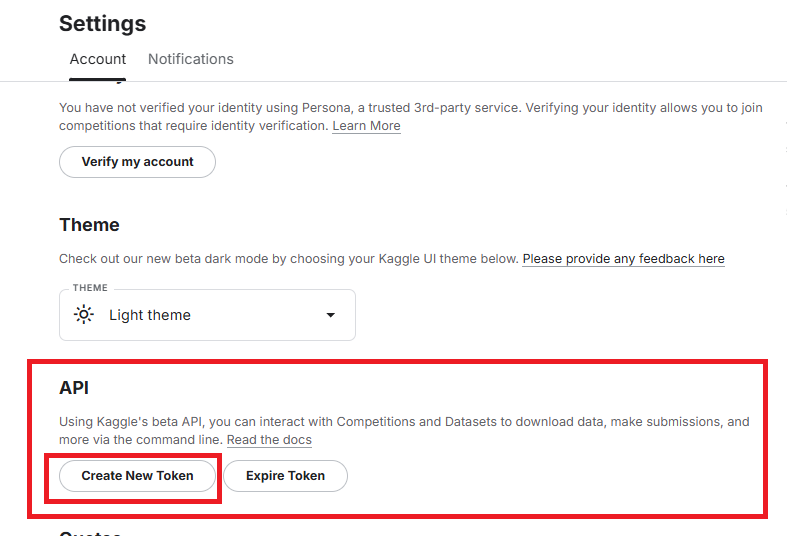The height and width of the screenshot is (536, 787).
Task: Click the API section heading
Action: pos(74,387)
